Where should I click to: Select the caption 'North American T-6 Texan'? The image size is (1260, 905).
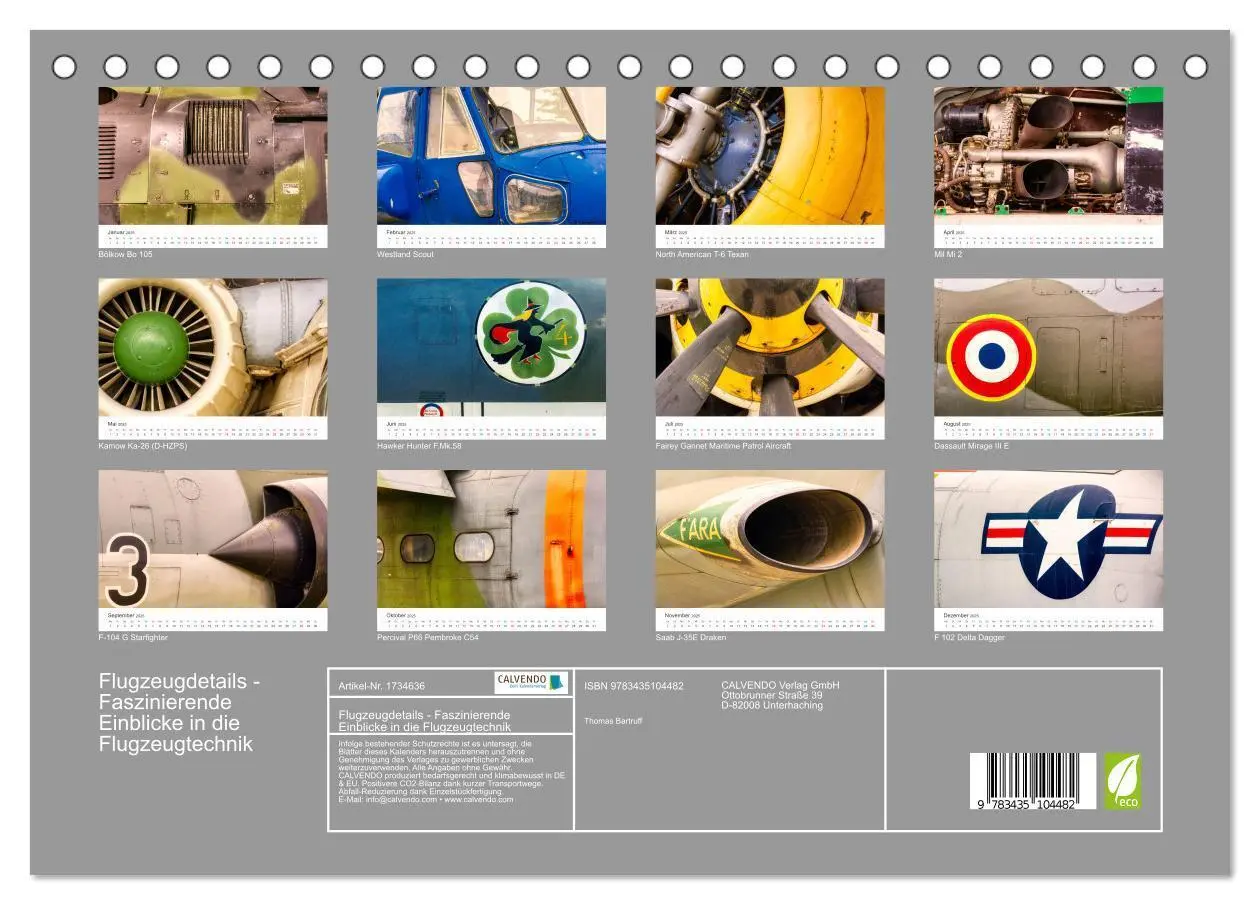[x=702, y=254]
